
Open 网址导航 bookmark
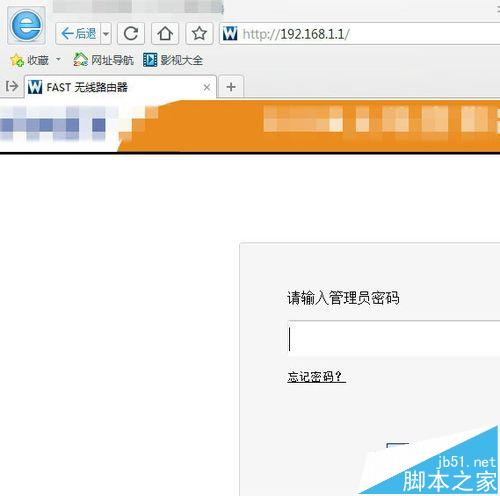click(103, 60)
